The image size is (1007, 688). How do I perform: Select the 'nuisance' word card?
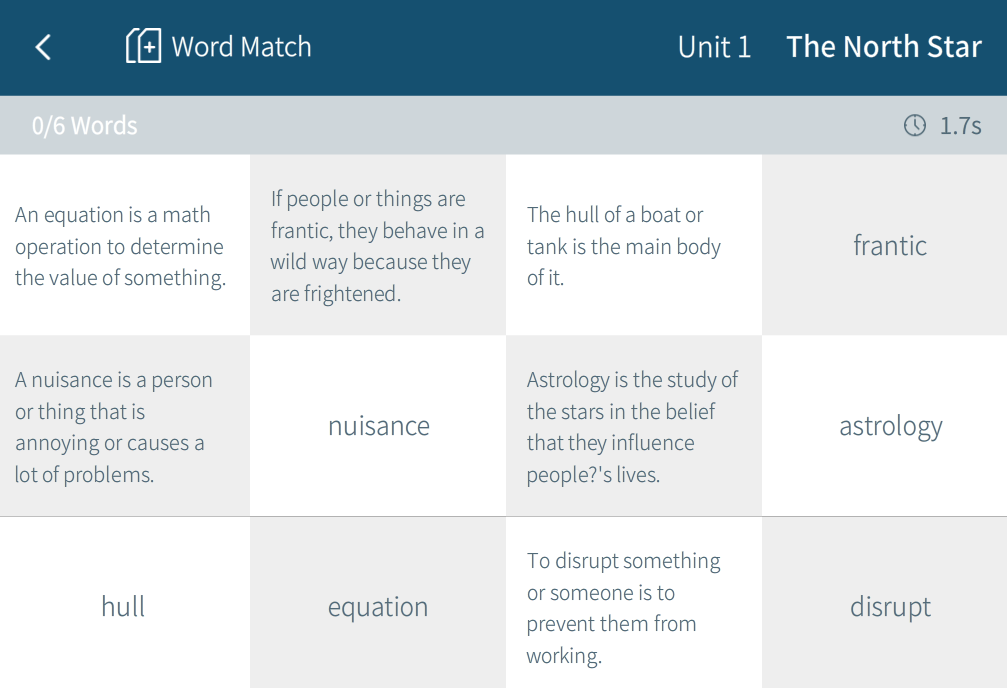(x=378, y=426)
